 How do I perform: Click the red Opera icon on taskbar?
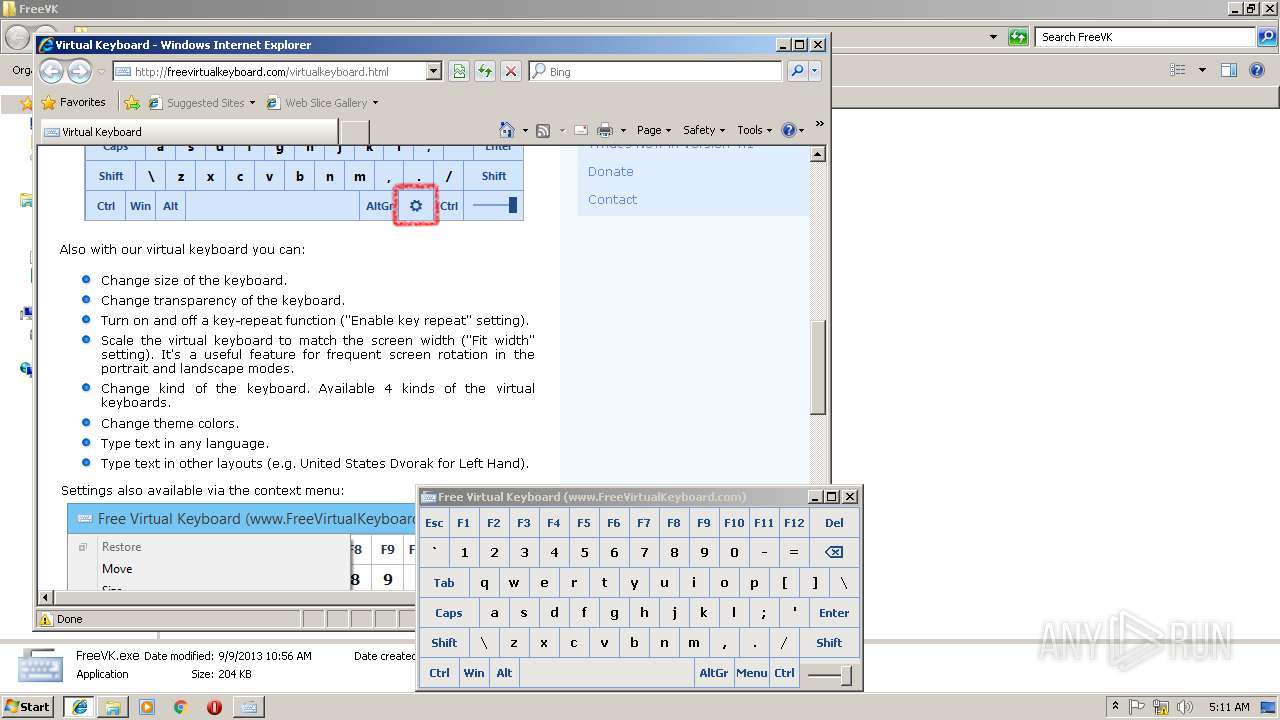click(x=214, y=707)
